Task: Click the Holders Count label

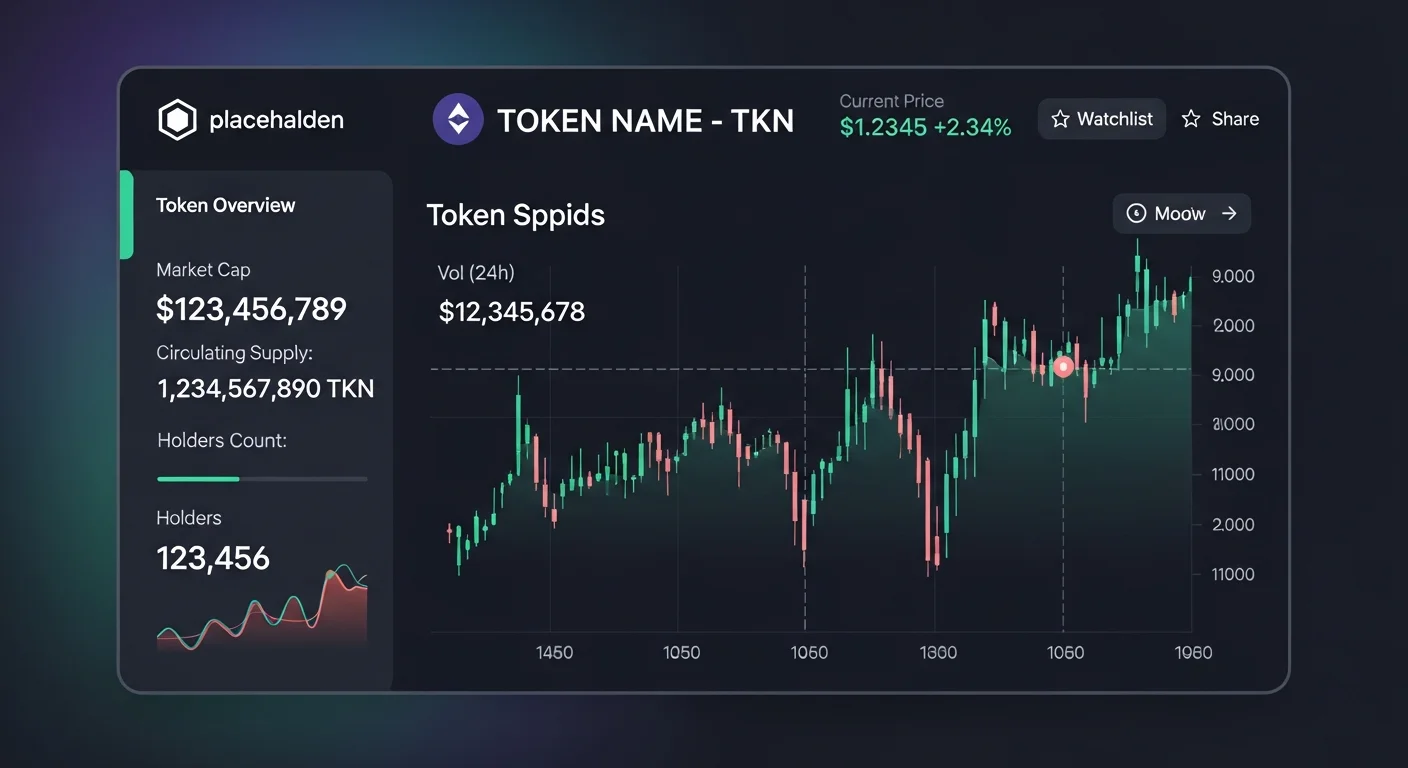Action: pos(222,440)
